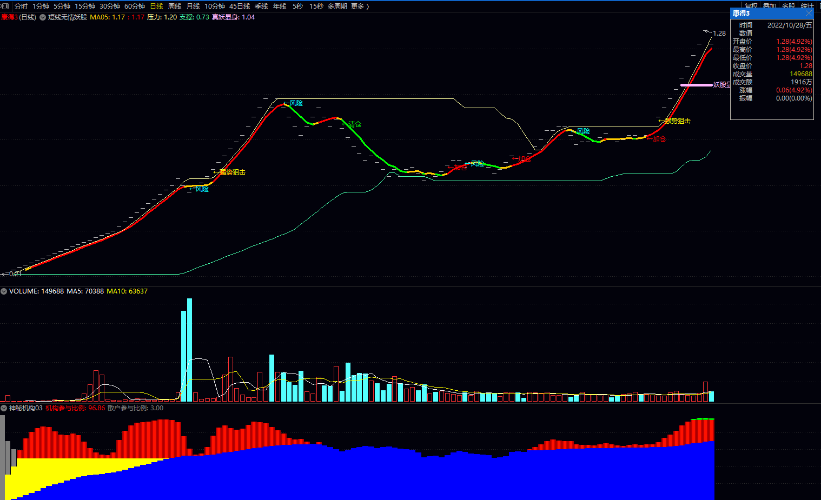
Task: Click the 1.28 latest price label
Action: (719, 34)
